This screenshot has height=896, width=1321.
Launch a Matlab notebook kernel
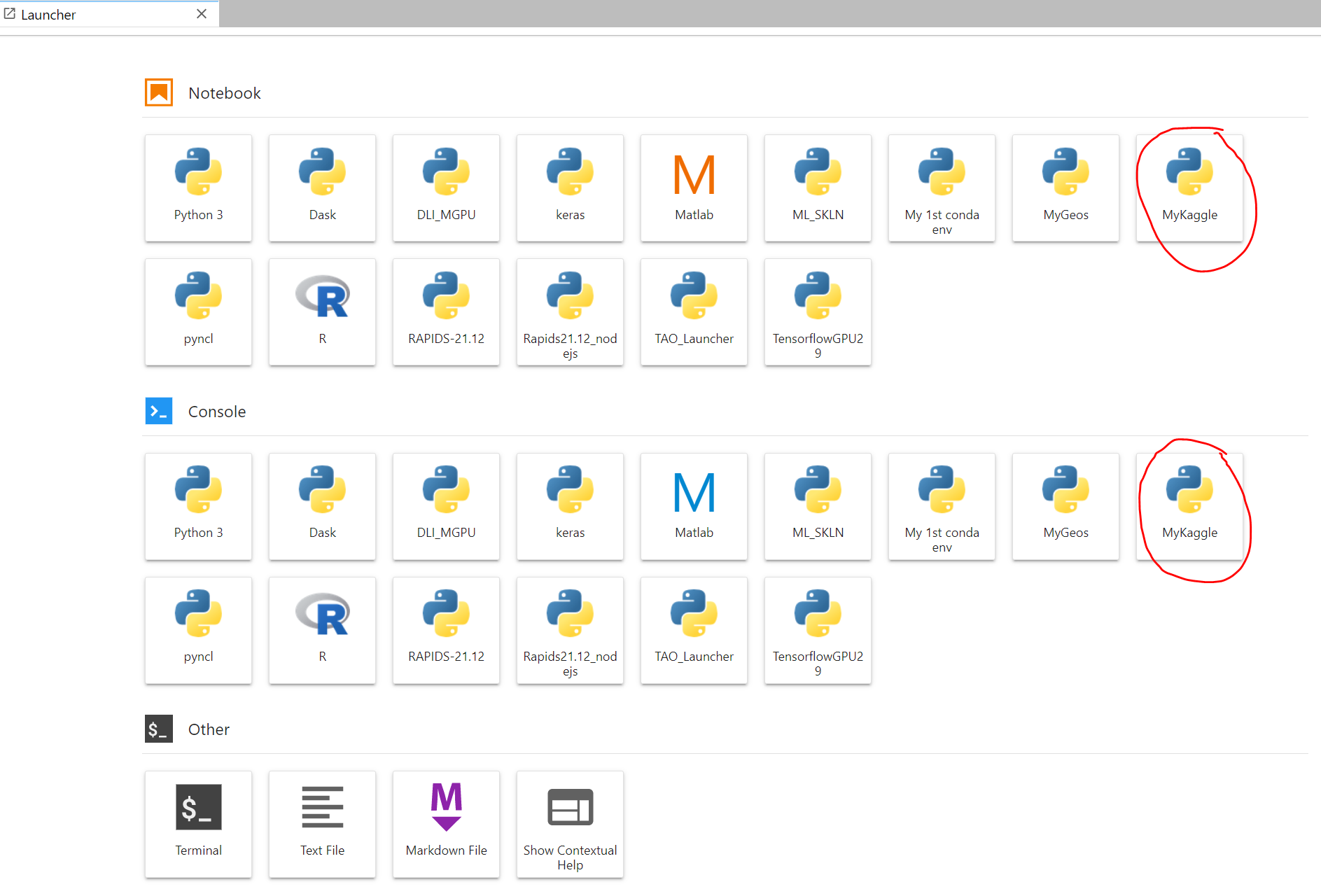694,188
